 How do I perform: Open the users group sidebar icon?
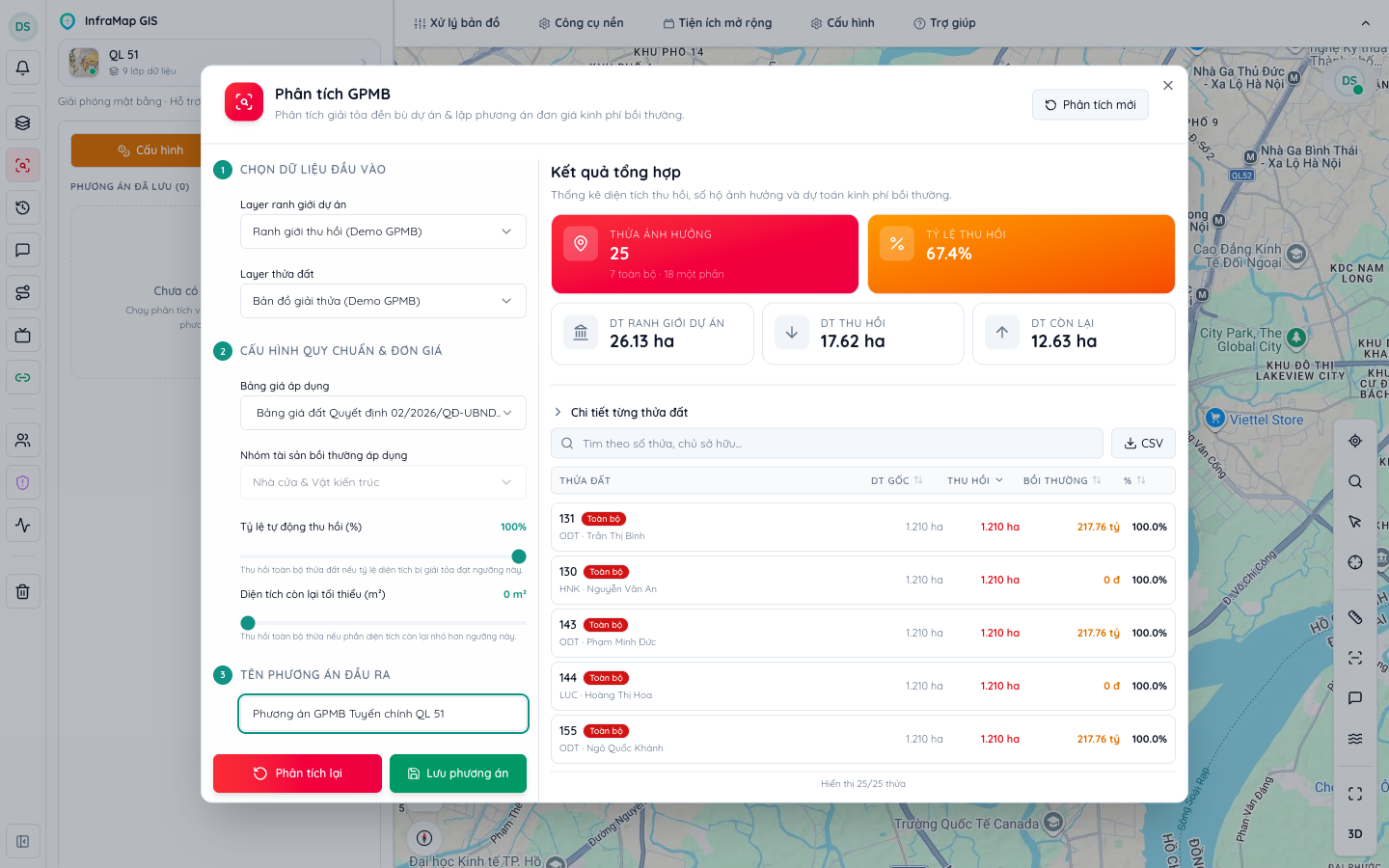[x=23, y=440]
